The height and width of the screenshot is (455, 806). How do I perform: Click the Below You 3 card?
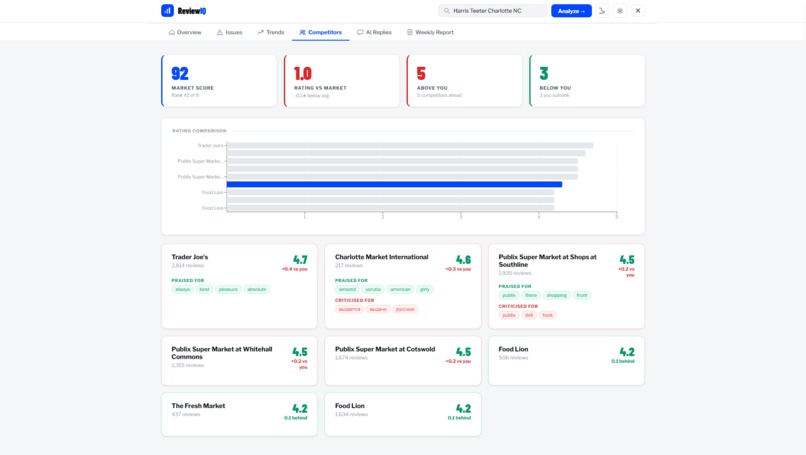pos(587,81)
